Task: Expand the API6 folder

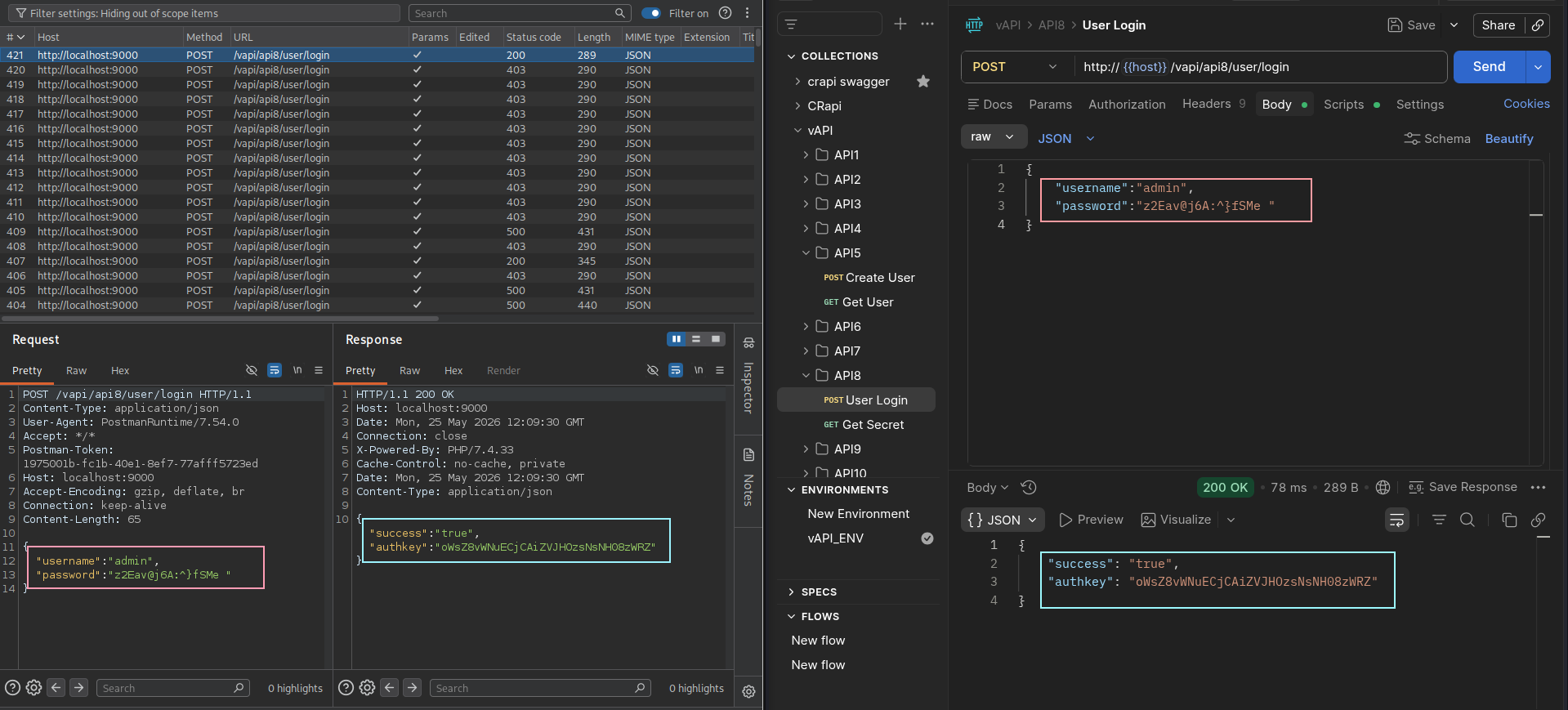Action: (806, 326)
